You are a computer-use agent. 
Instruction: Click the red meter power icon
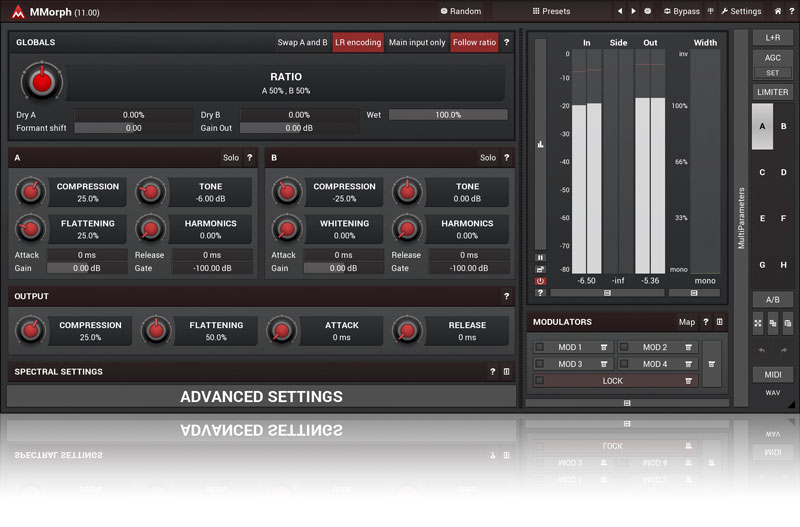click(540, 281)
